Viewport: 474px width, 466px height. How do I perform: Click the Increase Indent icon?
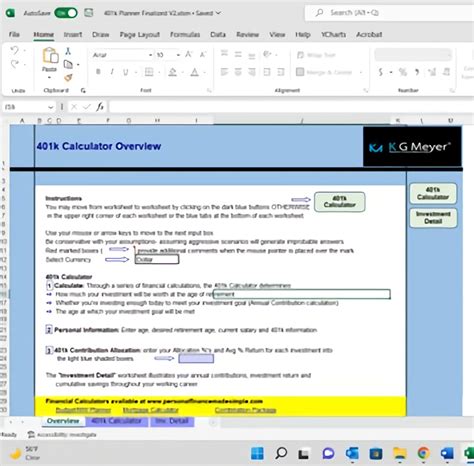pos(281,72)
